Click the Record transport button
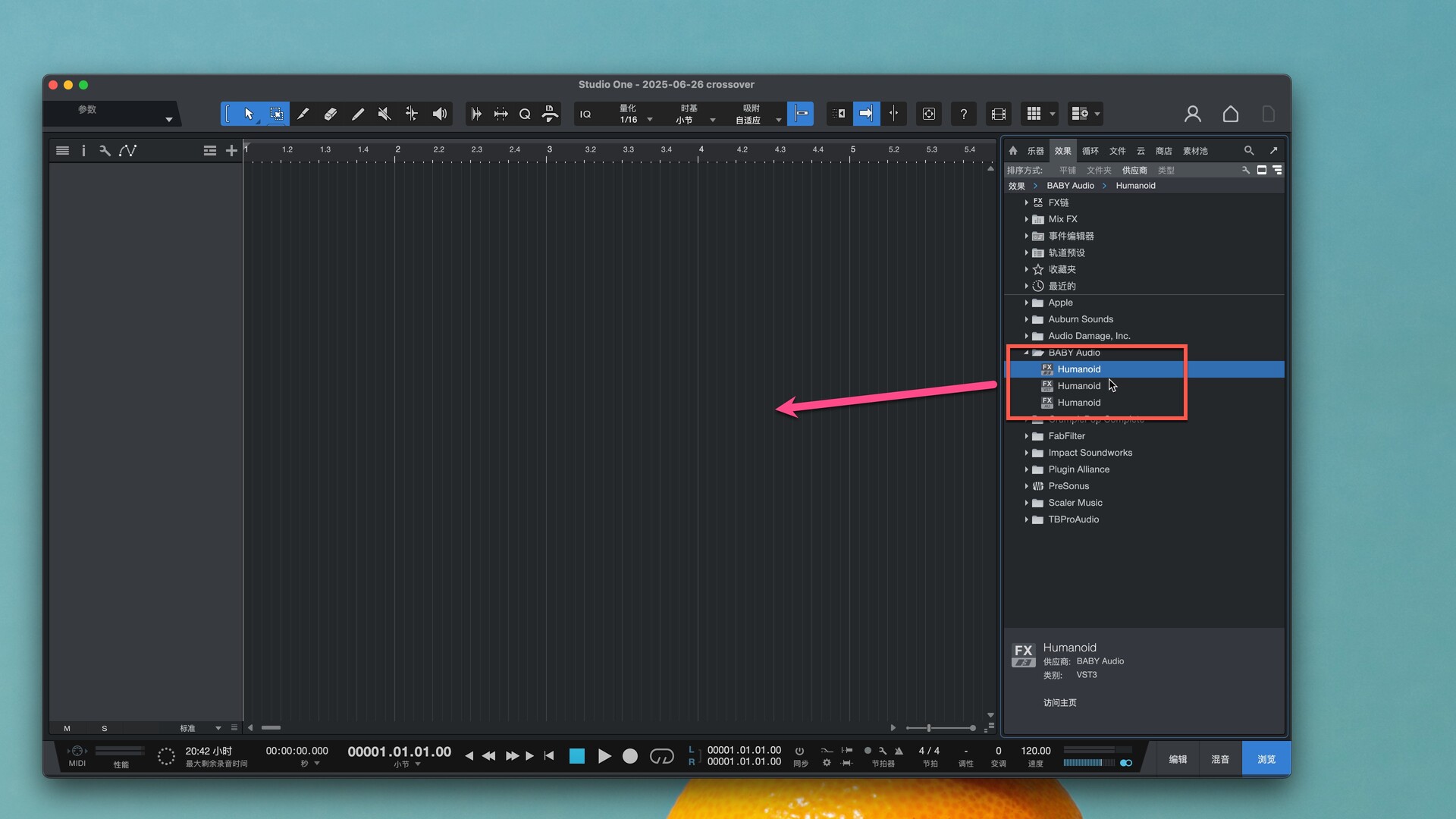 point(630,756)
